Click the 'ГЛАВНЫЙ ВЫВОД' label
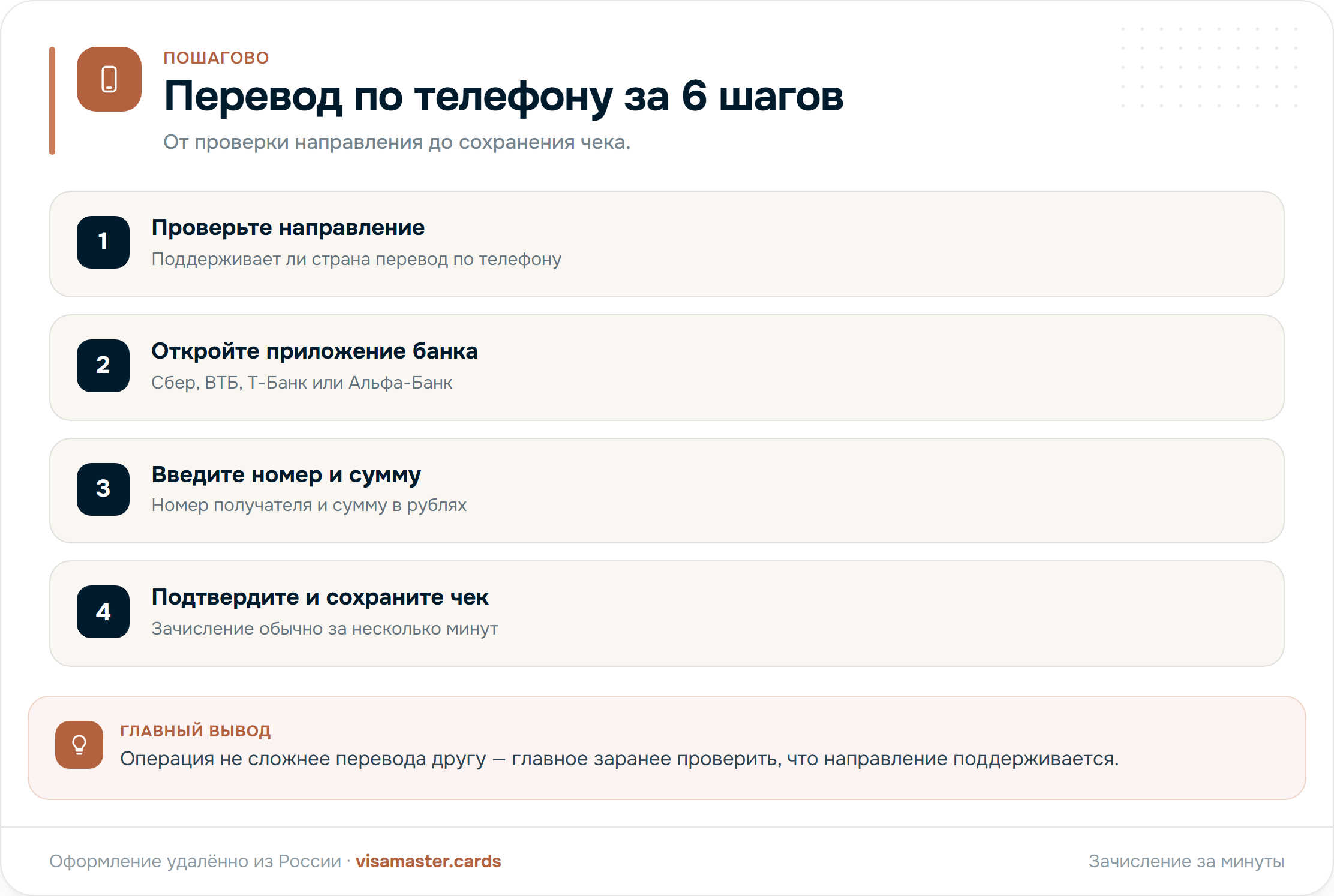 196,730
